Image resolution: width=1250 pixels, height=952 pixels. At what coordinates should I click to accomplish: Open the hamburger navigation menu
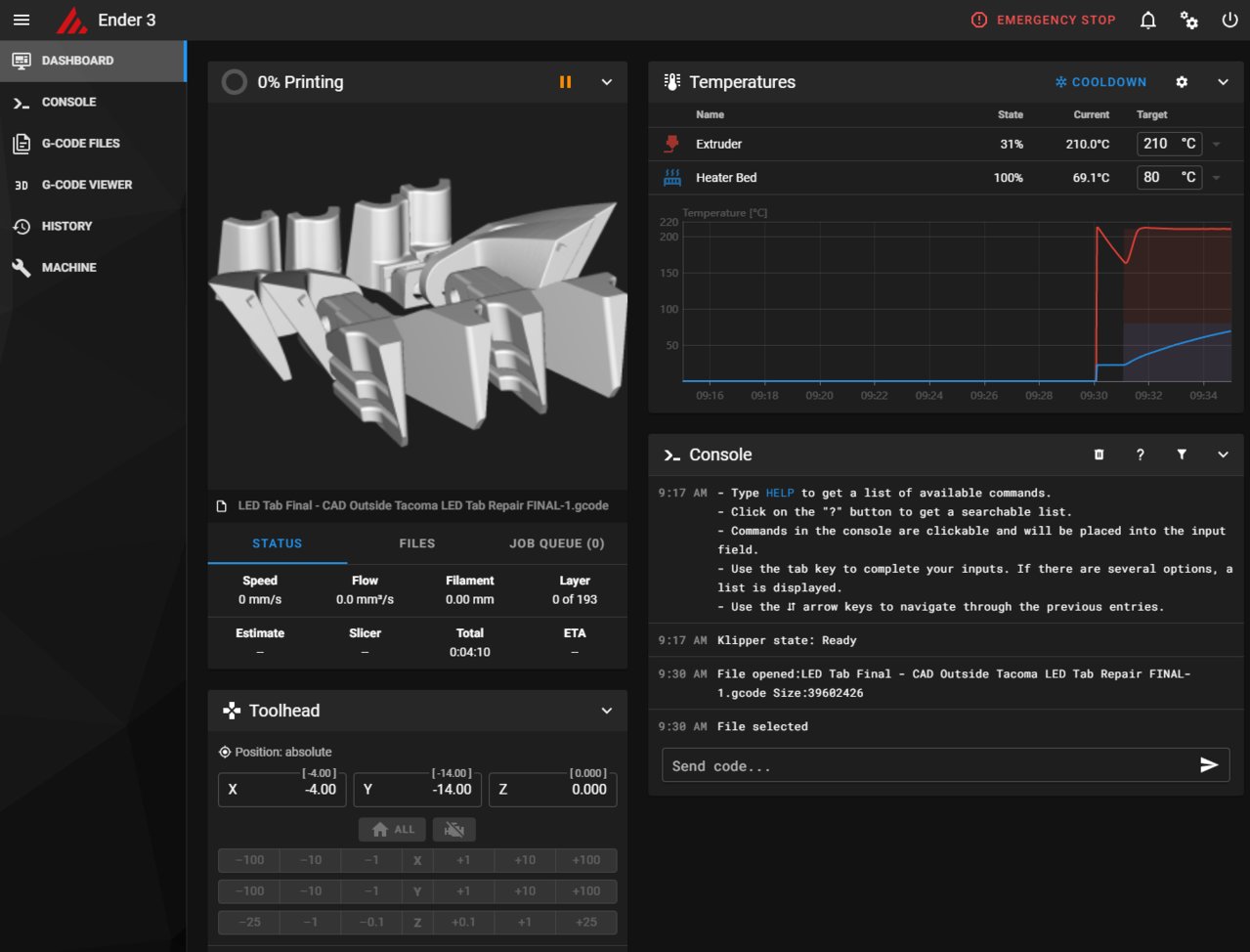[x=22, y=20]
